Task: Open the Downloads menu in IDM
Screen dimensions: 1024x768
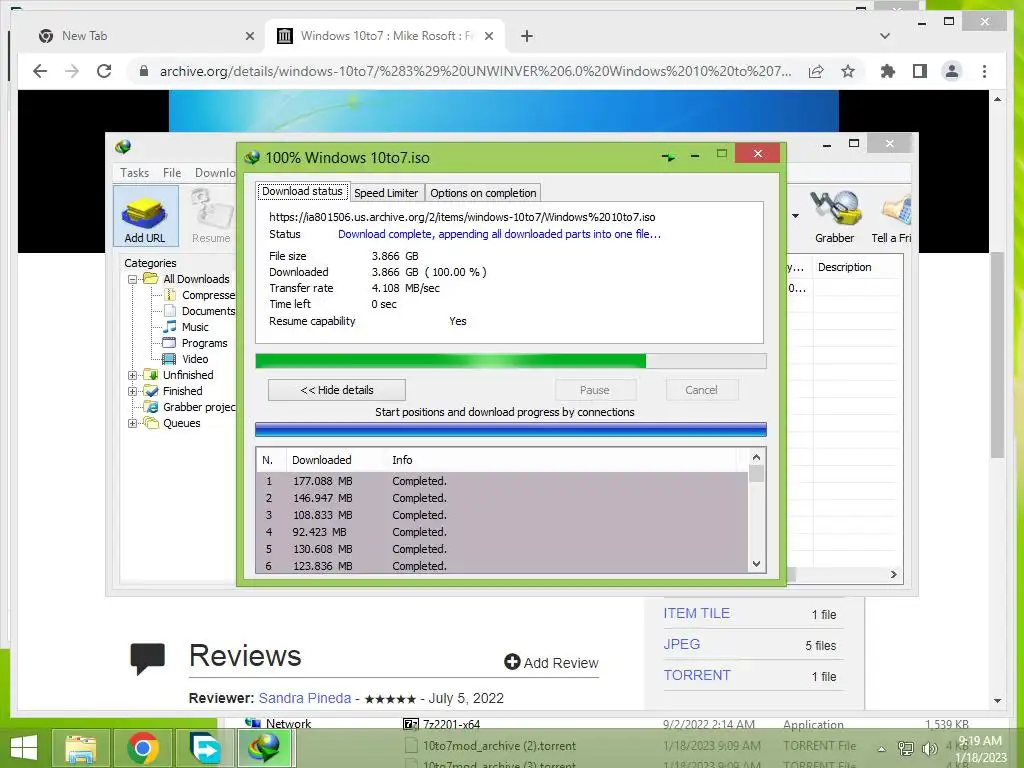Action: pyautogui.click(x=215, y=172)
